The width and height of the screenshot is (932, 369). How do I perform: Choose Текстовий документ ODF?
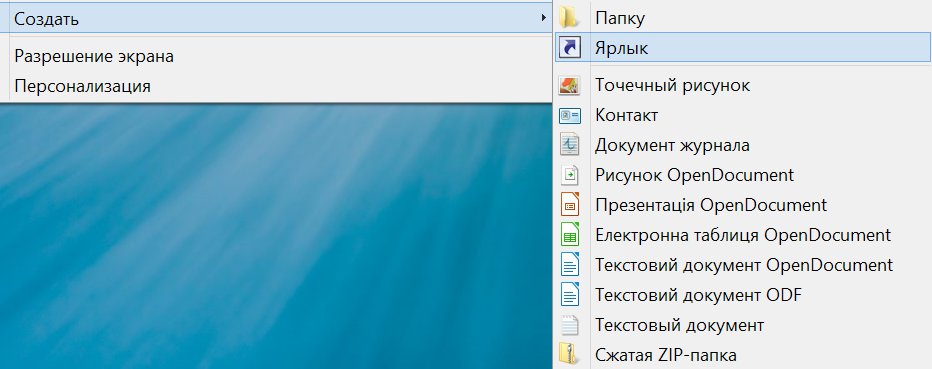click(x=743, y=295)
